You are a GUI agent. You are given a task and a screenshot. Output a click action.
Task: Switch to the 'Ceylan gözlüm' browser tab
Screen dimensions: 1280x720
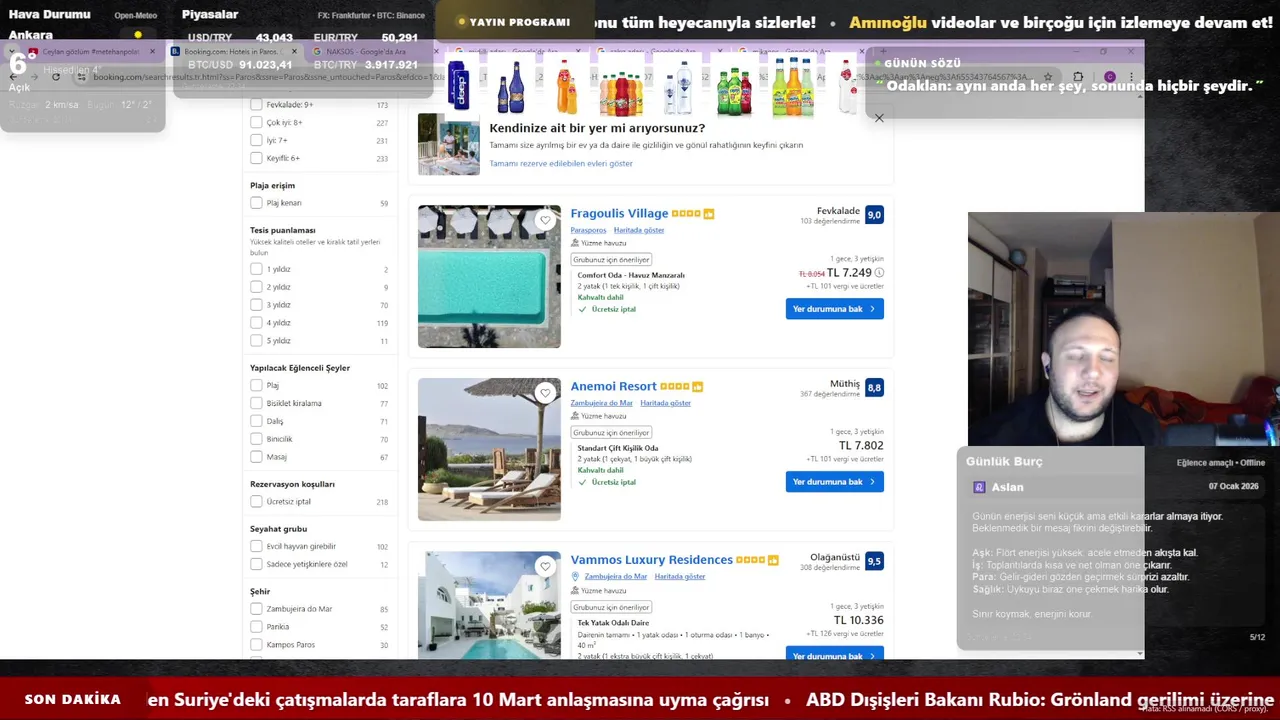point(92,51)
